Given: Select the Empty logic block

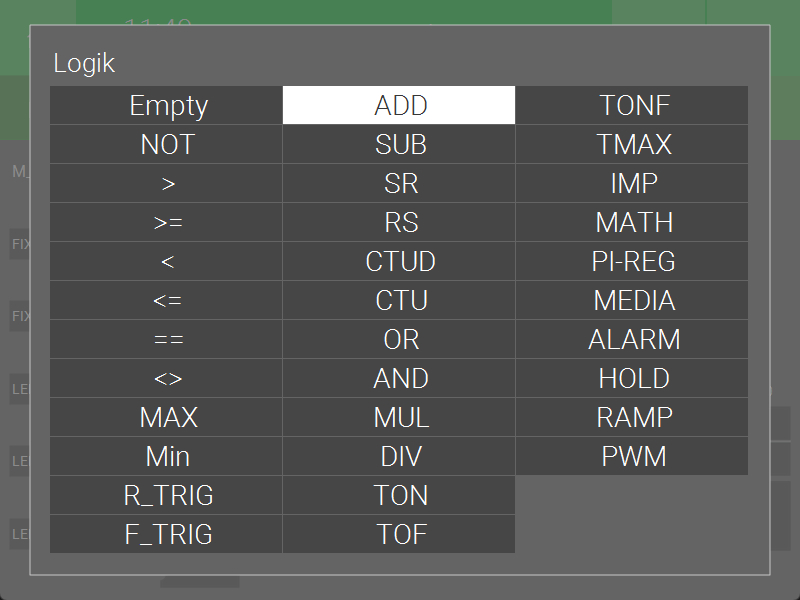Looking at the screenshot, I should coord(167,105).
